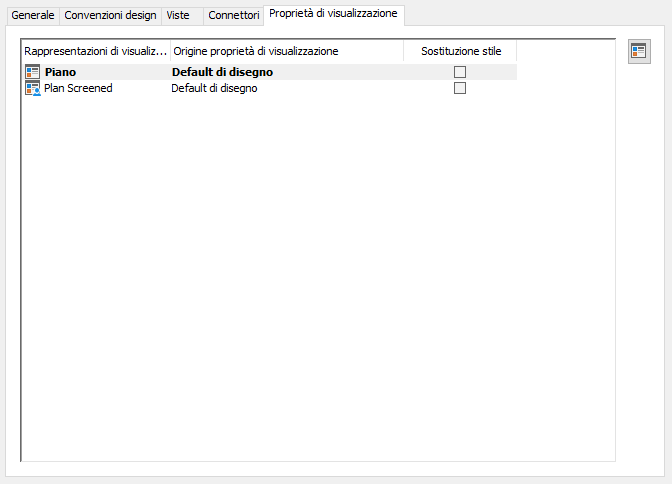Select the Plan Screened row label
Viewport: 672px width, 484px height.
[x=78, y=88]
